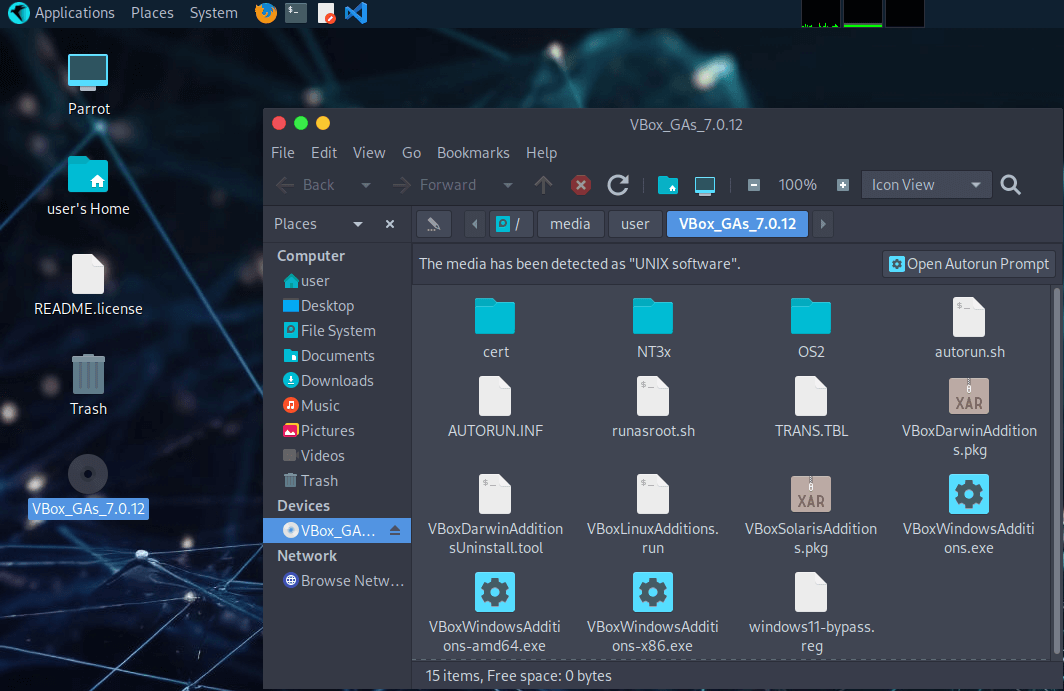1064x691 pixels.
Task: Eject the VBox_GAs device in sidebar
Action: click(x=394, y=531)
